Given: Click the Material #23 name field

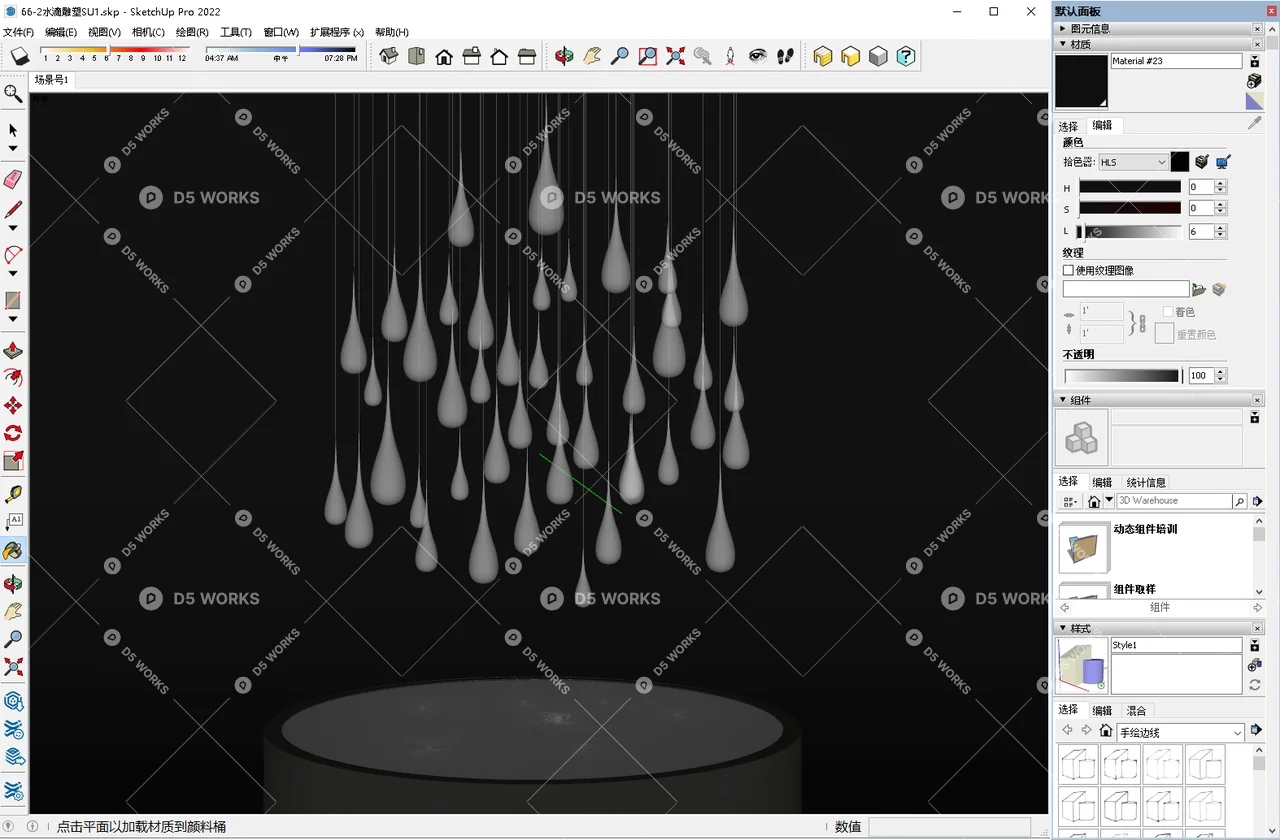Looking at the screenshot, I should (x=1176, y=60).
